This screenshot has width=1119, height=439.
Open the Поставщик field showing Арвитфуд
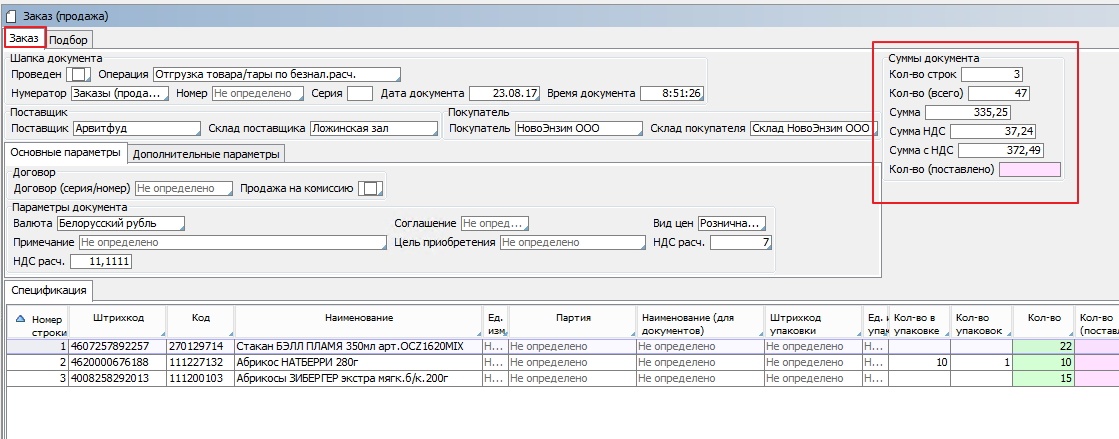135,129
